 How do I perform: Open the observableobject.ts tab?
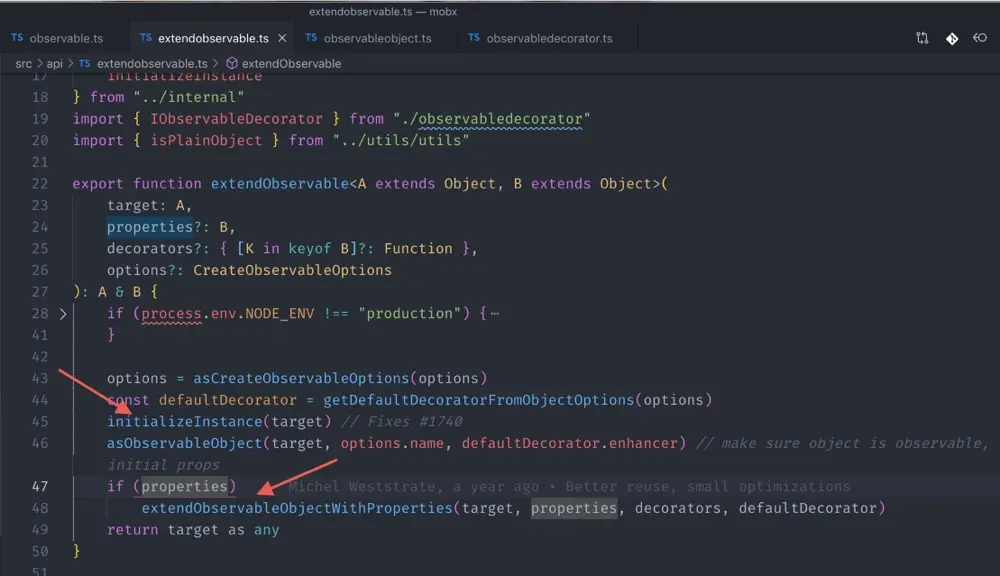[x=378, y=38]
